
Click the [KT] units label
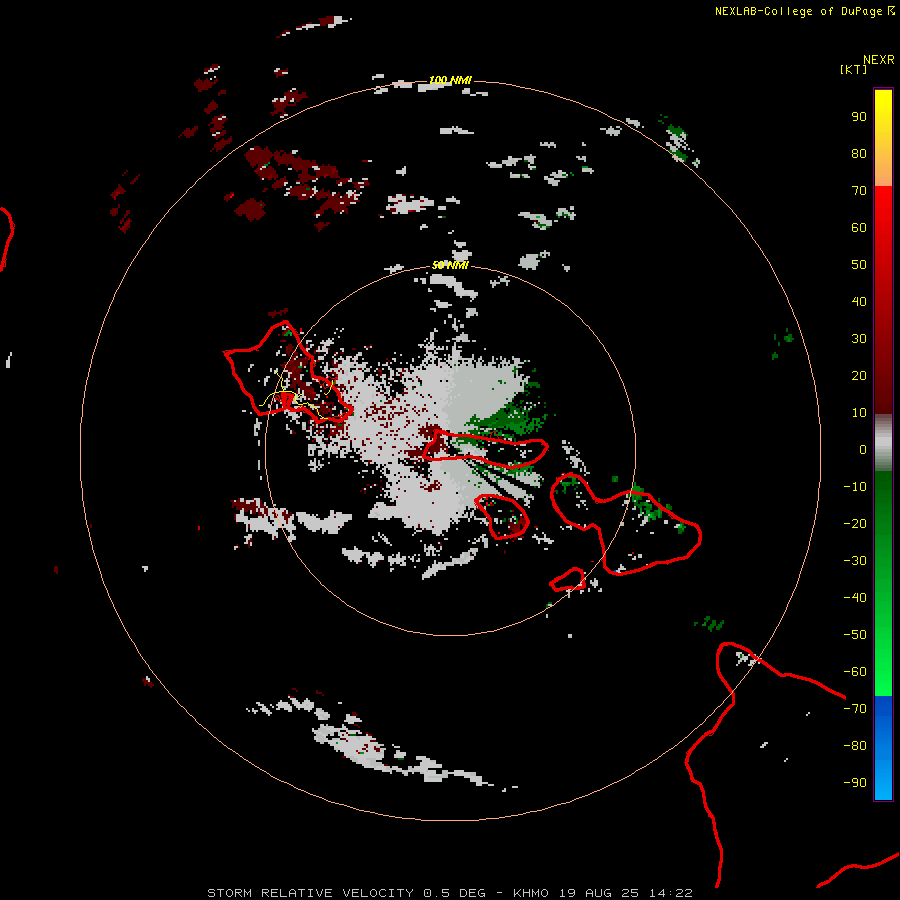(853, 69)
